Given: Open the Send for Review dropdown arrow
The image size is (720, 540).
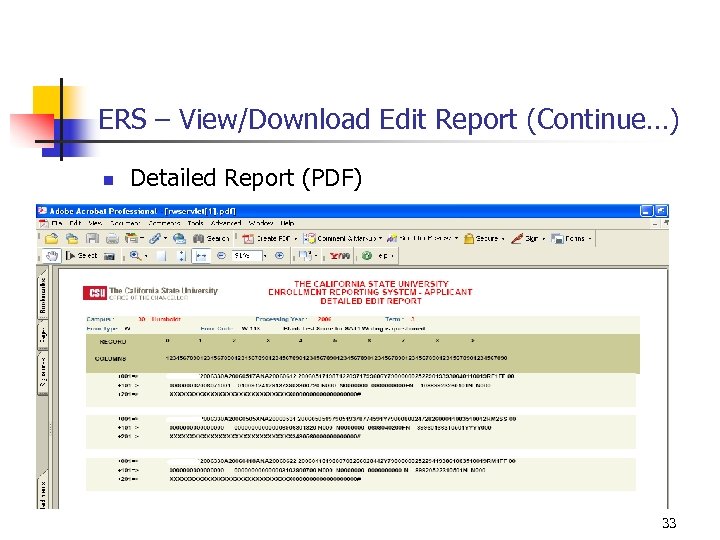Looking at the screenshot, I should (456, 238).
